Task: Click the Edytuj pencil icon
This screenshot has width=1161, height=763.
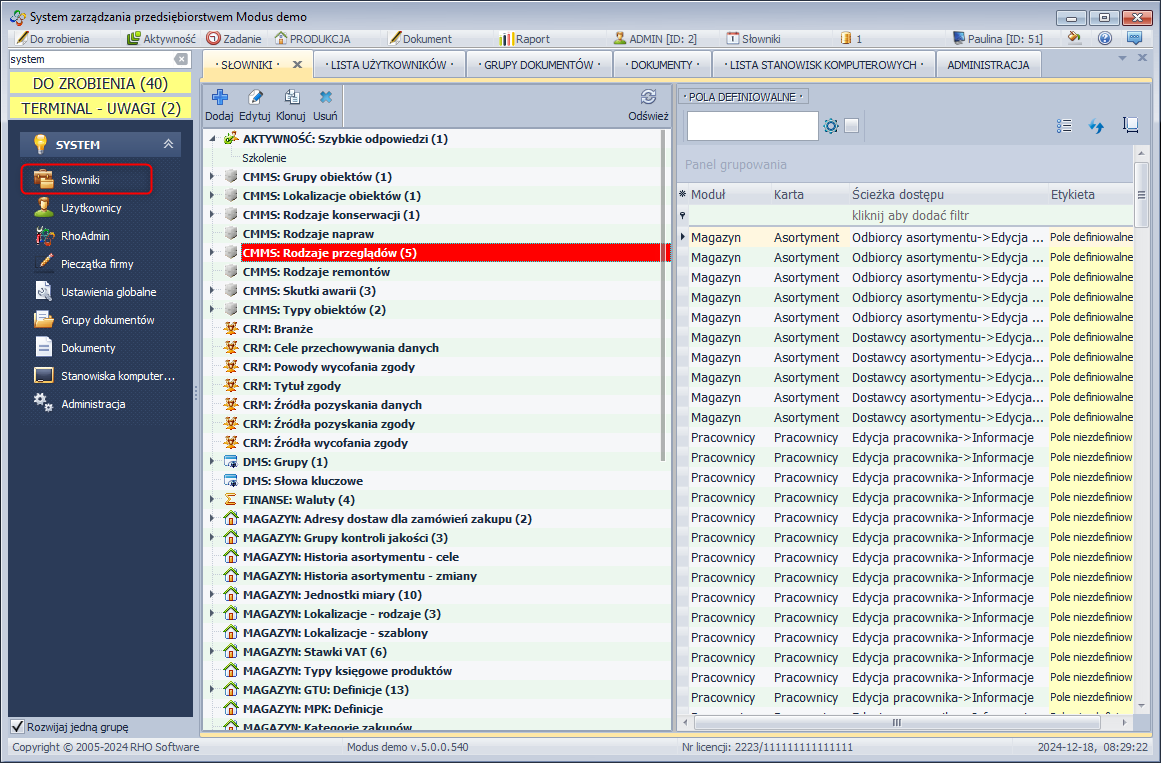Action: (255, 98)
